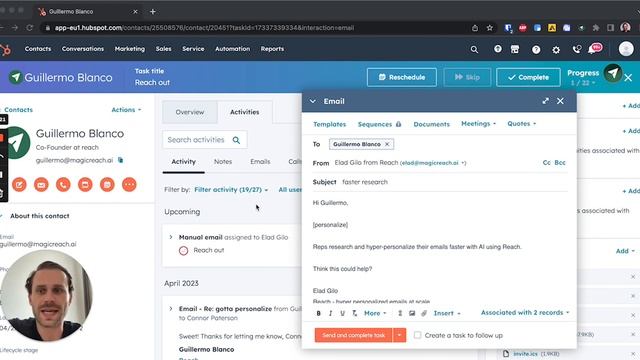Open the Service nav menu
This screenshot has height=360, width=640.
193,49
